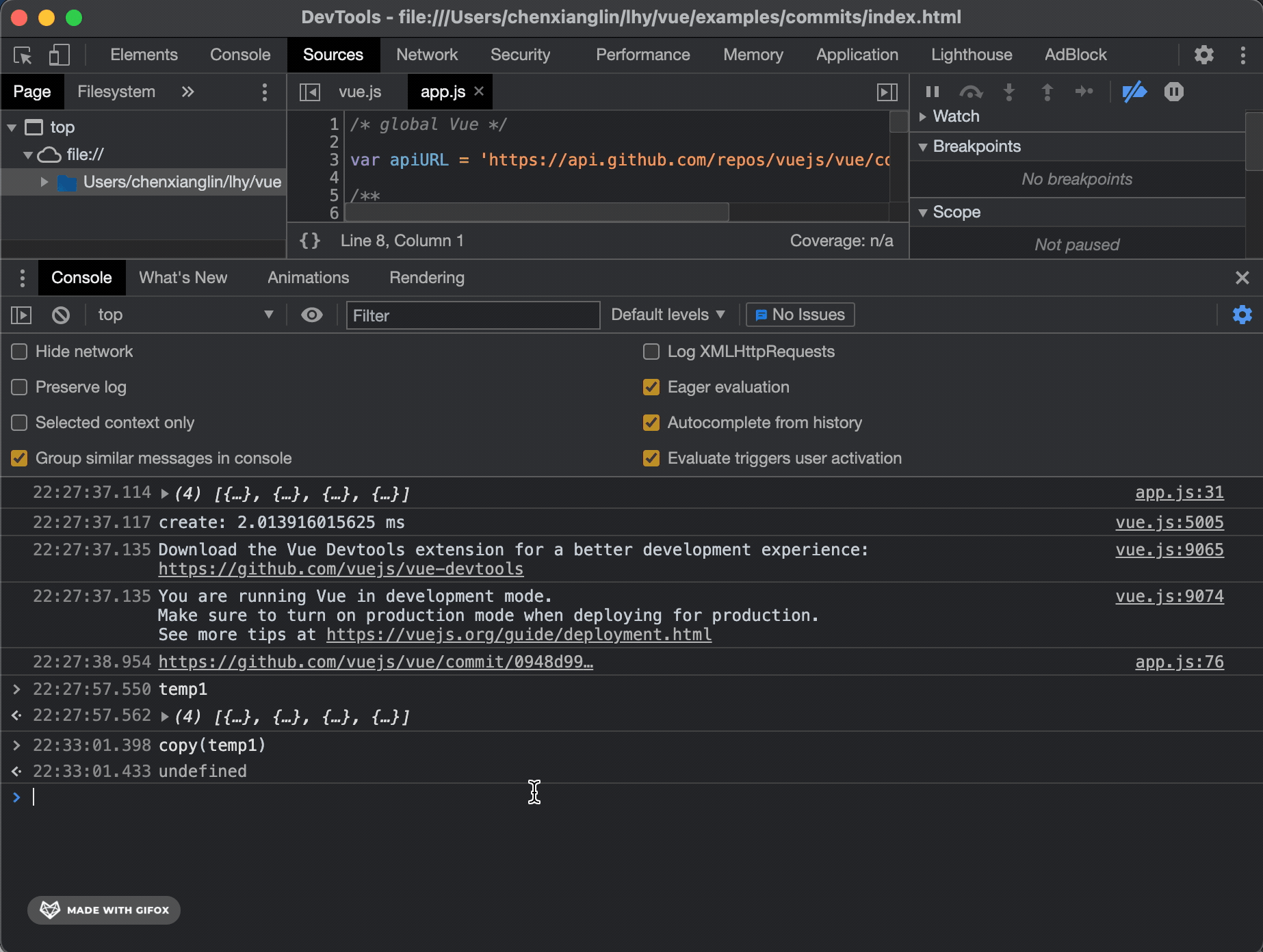Click the deactivate breakpoints icon
The height and width of the screenshot is (952, 1263).
coord(1134,92)
